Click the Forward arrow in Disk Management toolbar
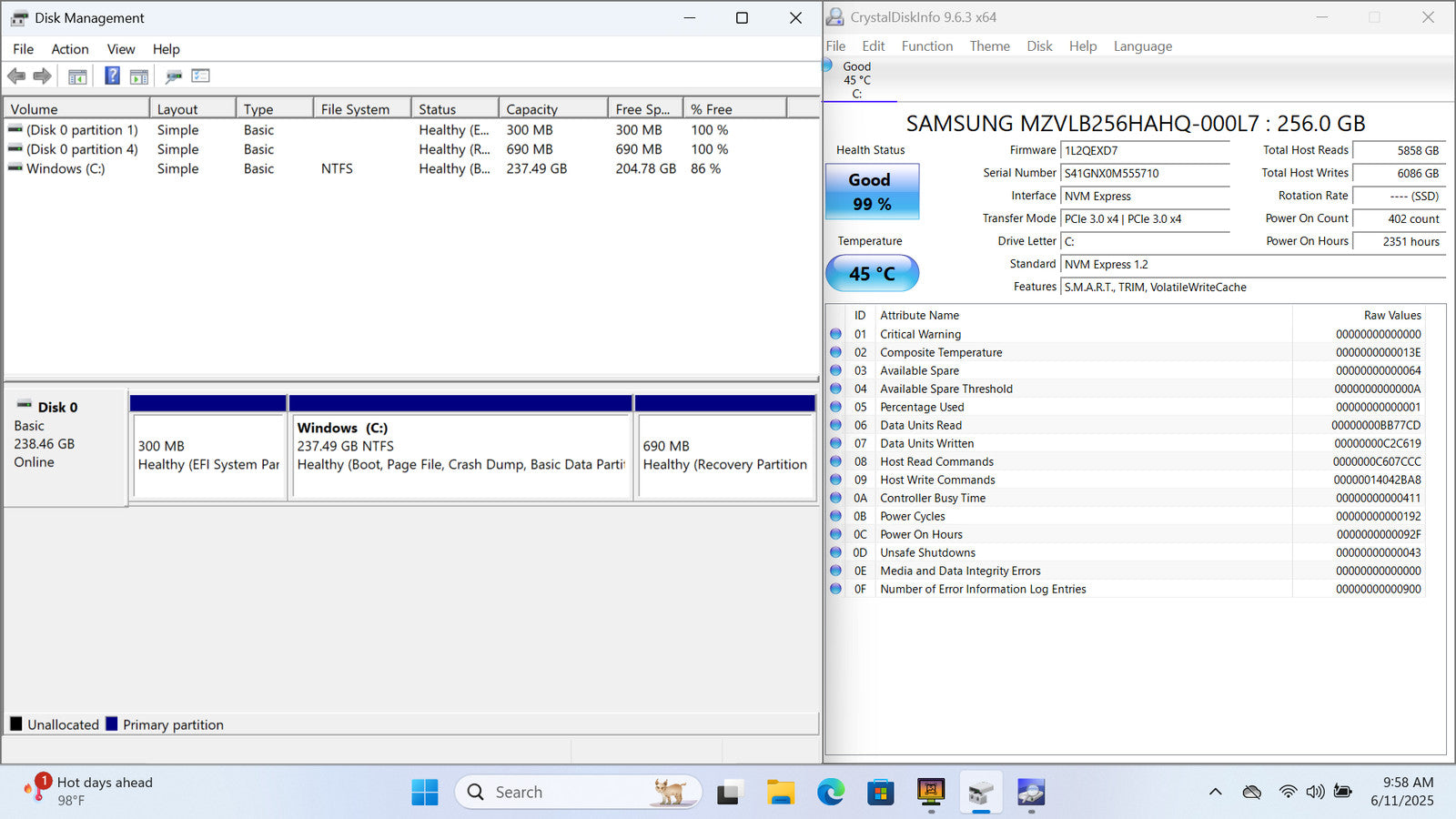The width and height of the screenshot is (1456, 819). pos(42,76)
